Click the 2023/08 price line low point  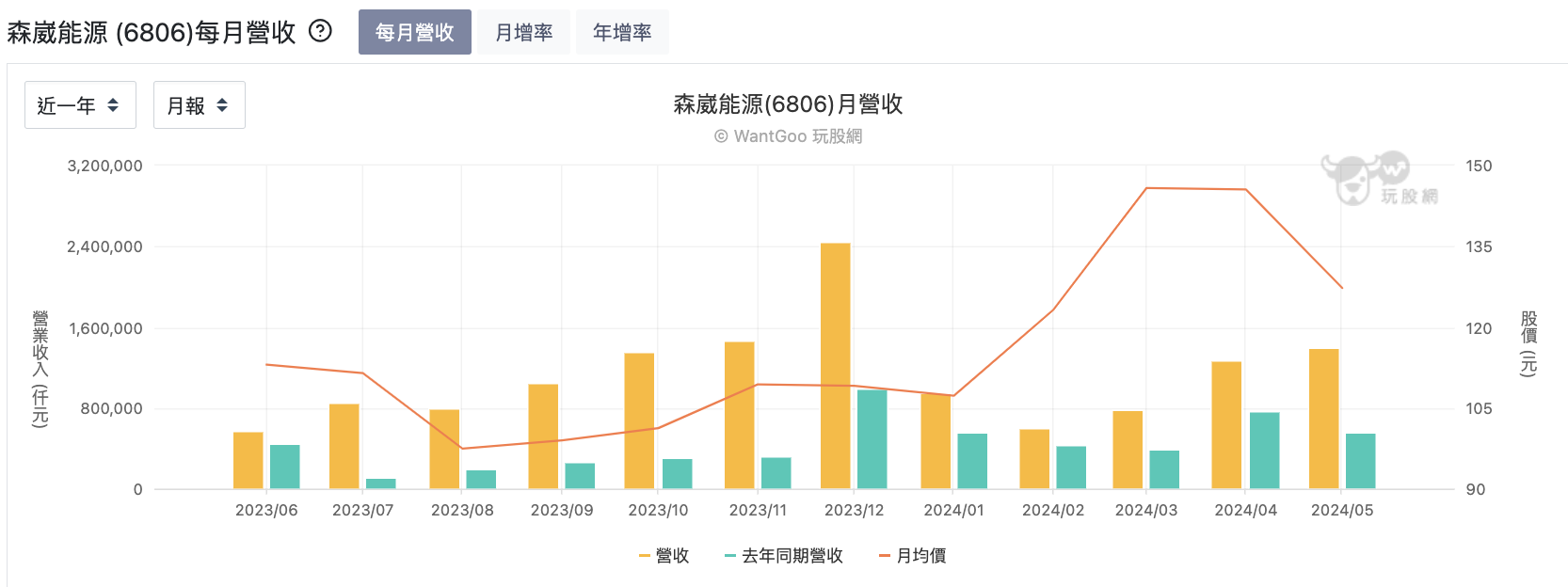coord(462,448)
